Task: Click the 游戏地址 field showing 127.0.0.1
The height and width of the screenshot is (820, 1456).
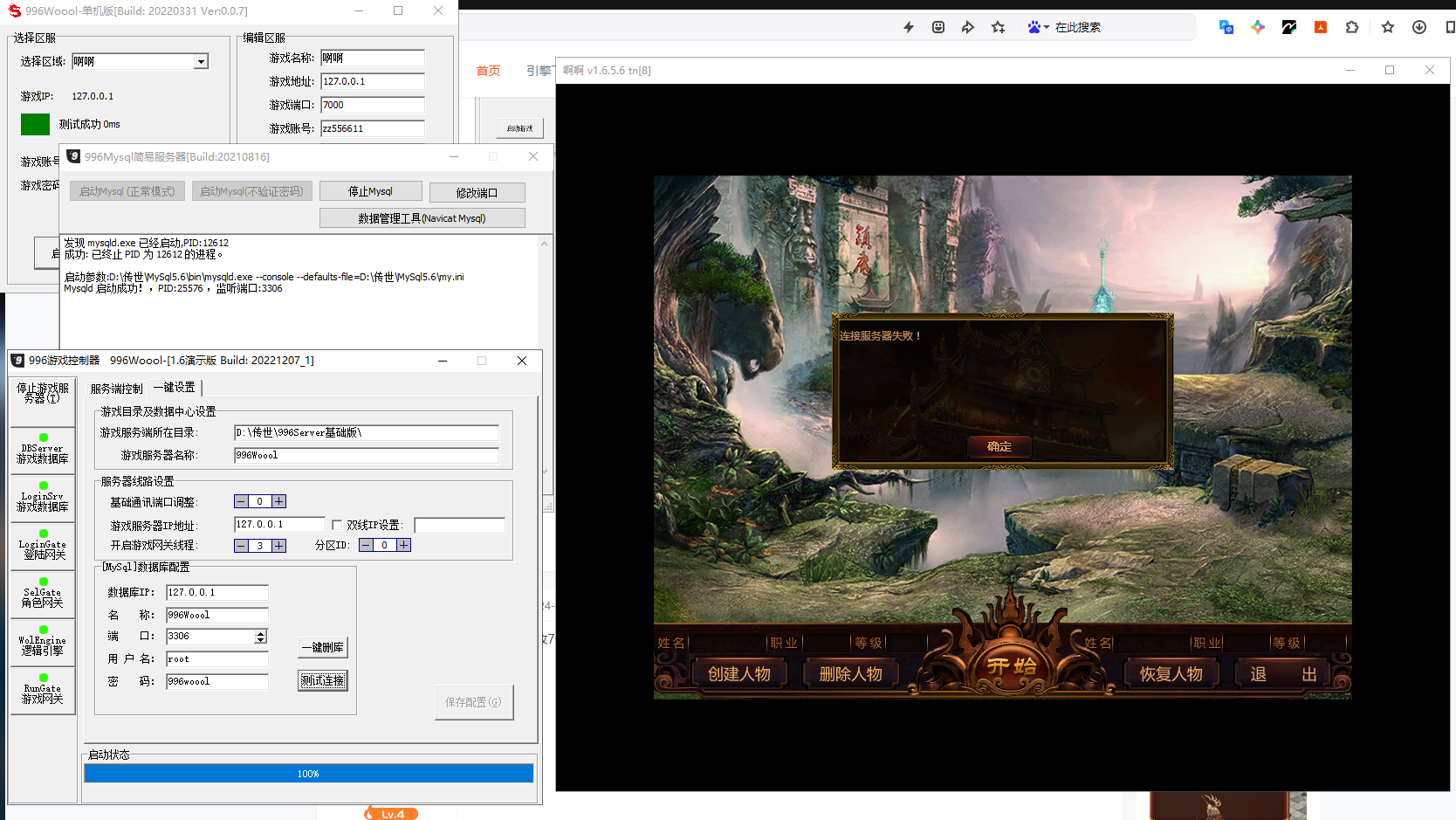Action: [372, 81]
